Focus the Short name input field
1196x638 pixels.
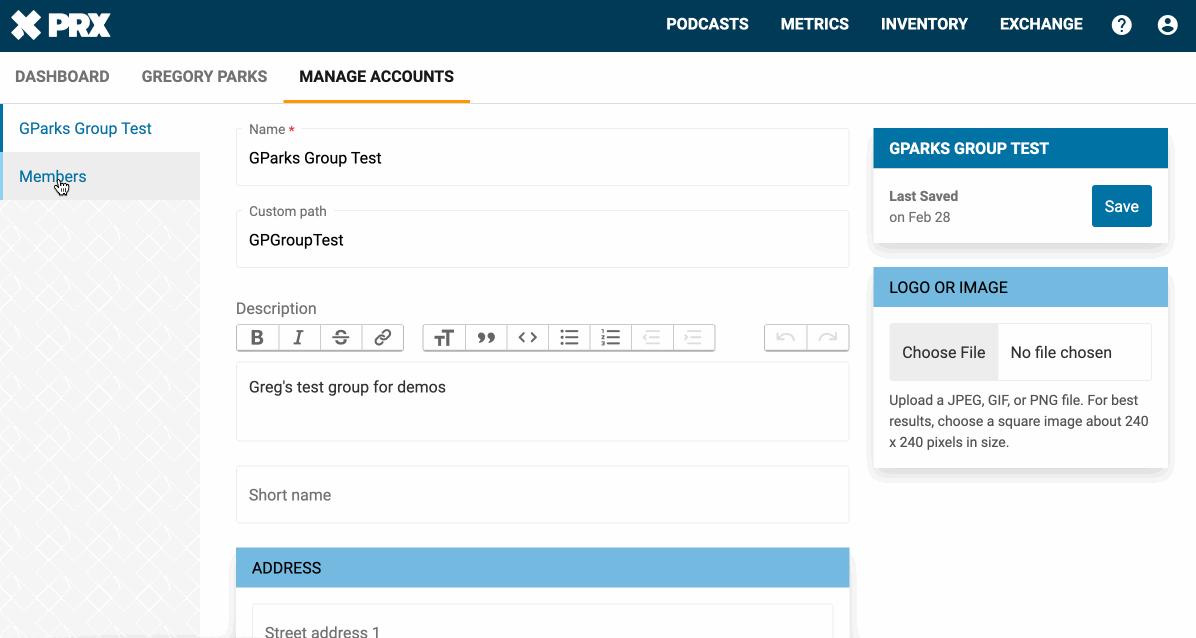pos(542,495)
